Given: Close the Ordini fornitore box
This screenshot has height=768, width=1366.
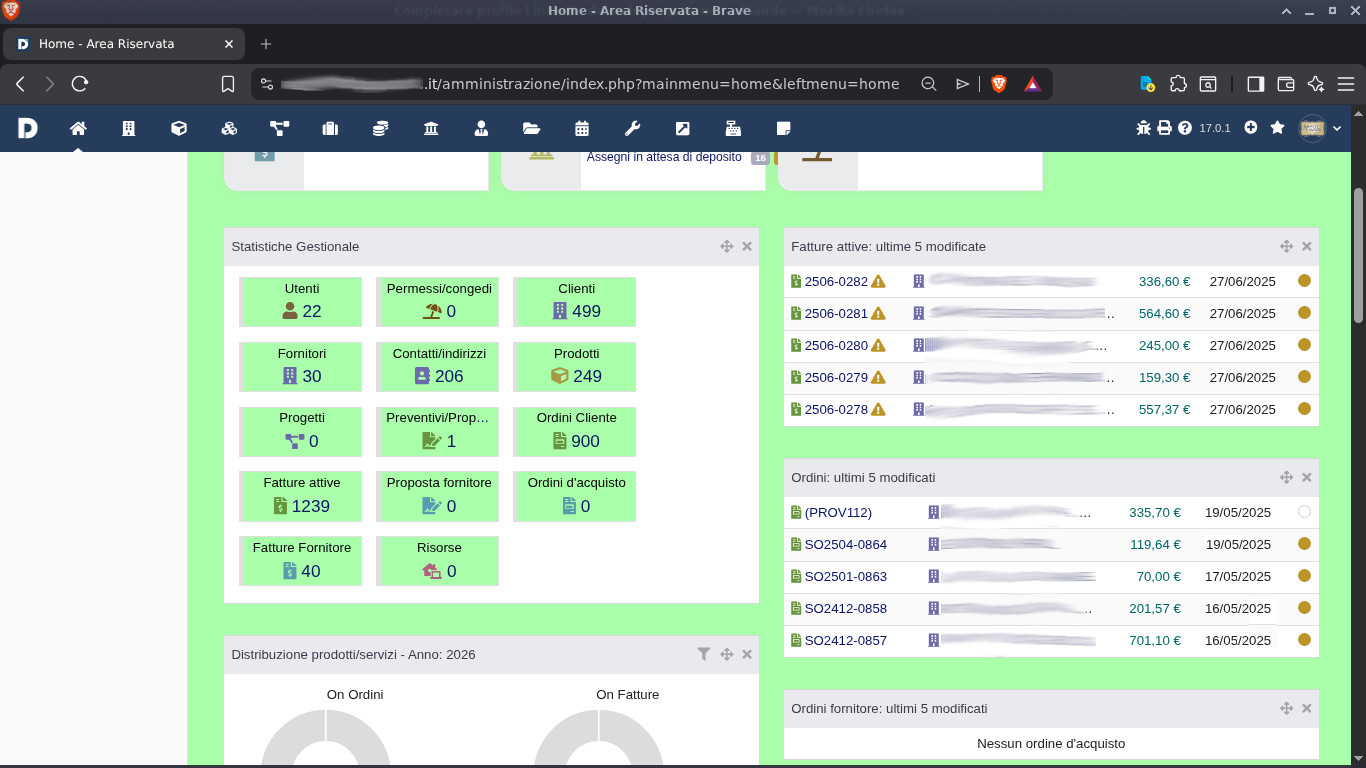Looking at the screenshot, I should [1307, 708].
